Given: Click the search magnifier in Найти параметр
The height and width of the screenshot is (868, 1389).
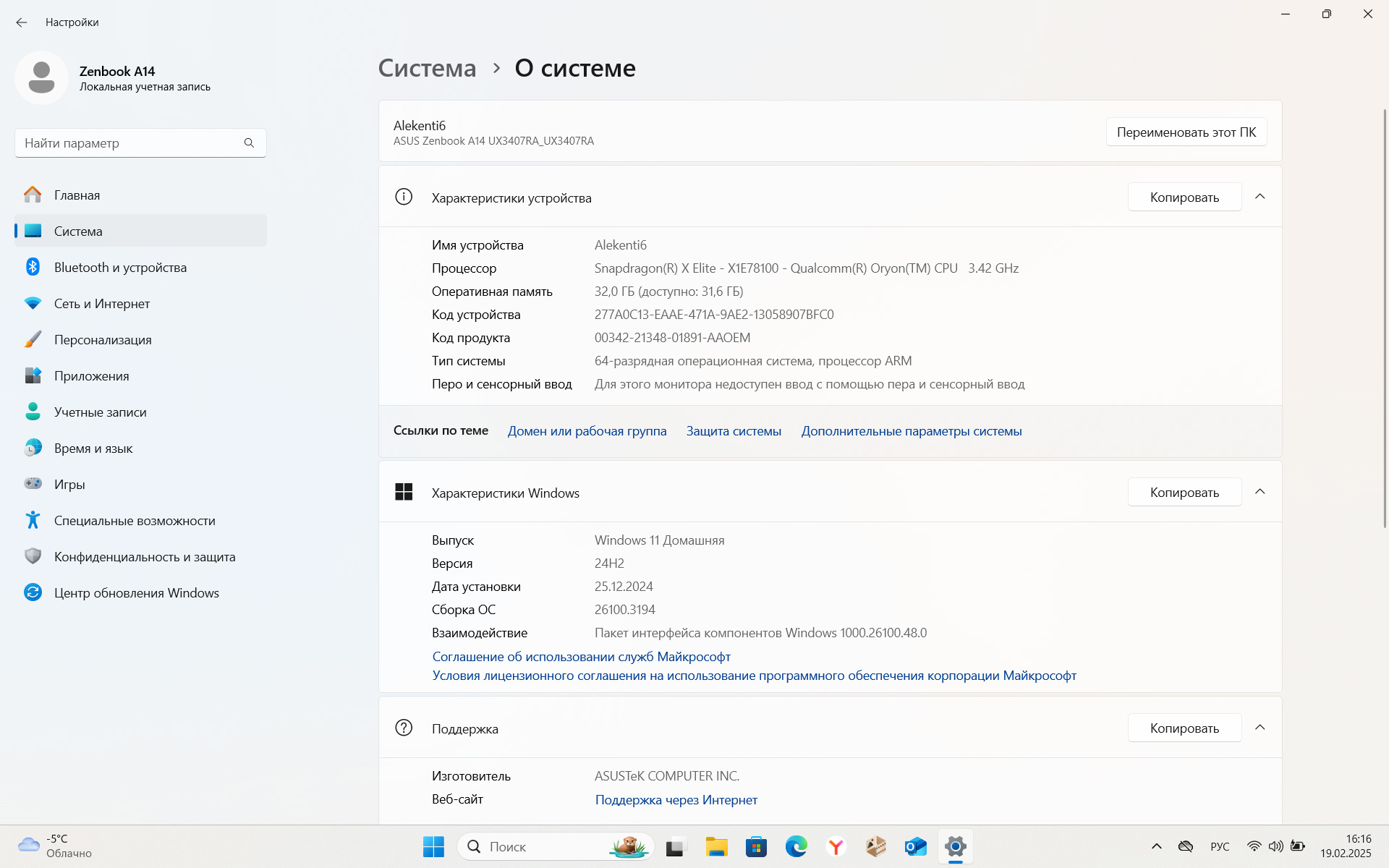Looking at the screenshot, I should pyautogui.click(x=249, y=143).
